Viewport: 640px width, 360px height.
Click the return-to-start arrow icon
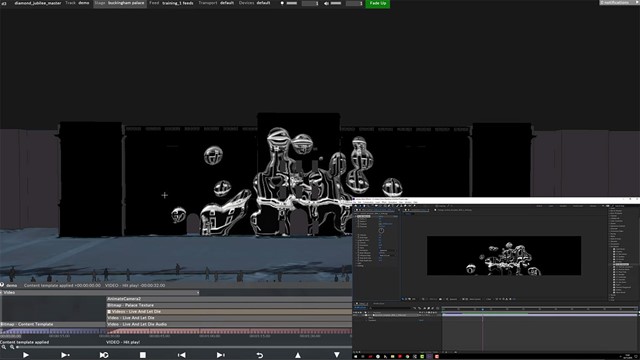(x=260, y=355)
